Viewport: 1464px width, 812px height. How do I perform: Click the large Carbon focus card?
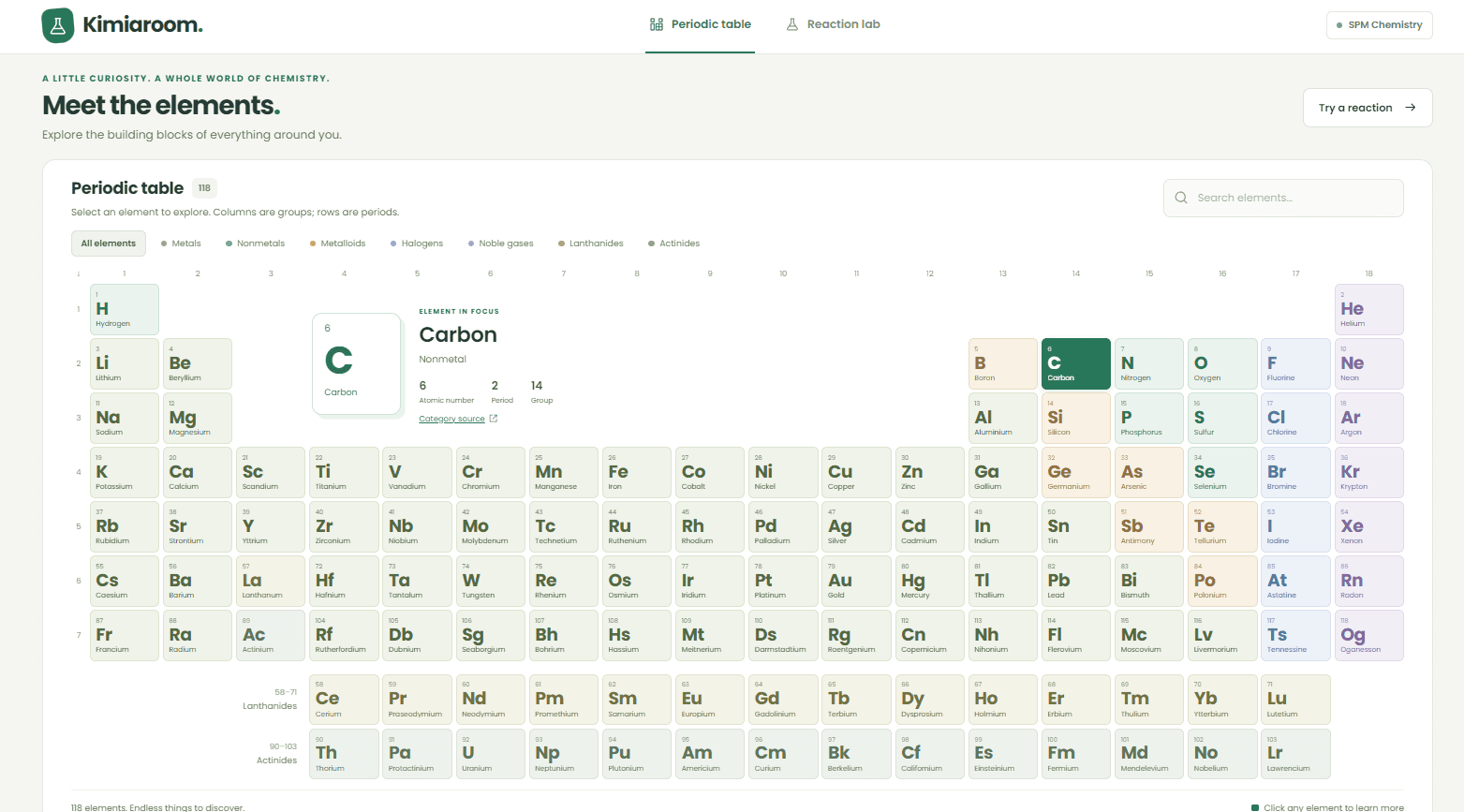(x=357, y=363)
